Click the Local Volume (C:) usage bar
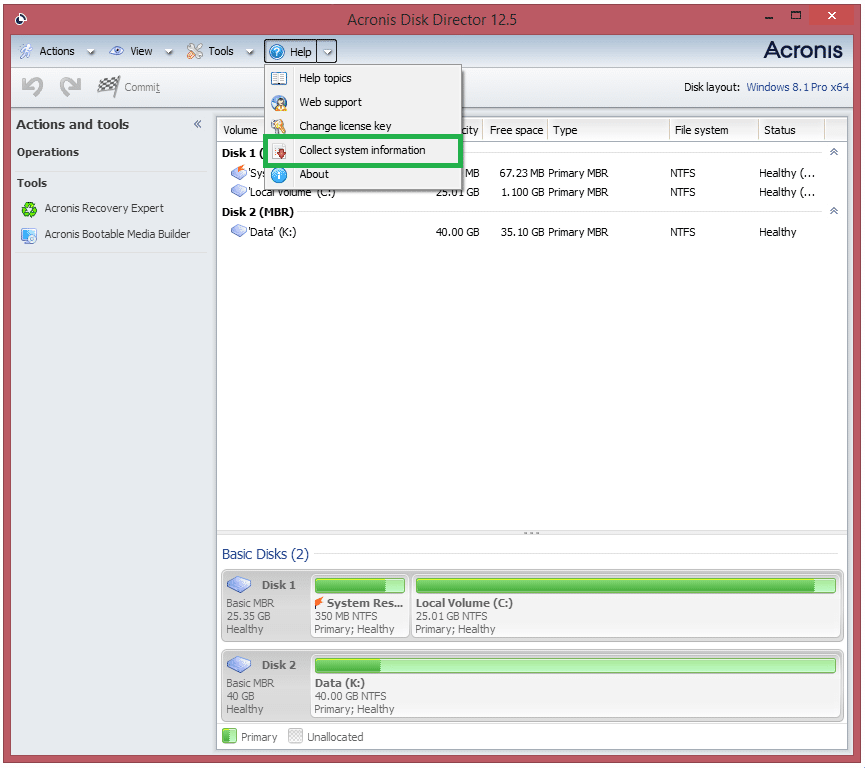 coord(626,585)
